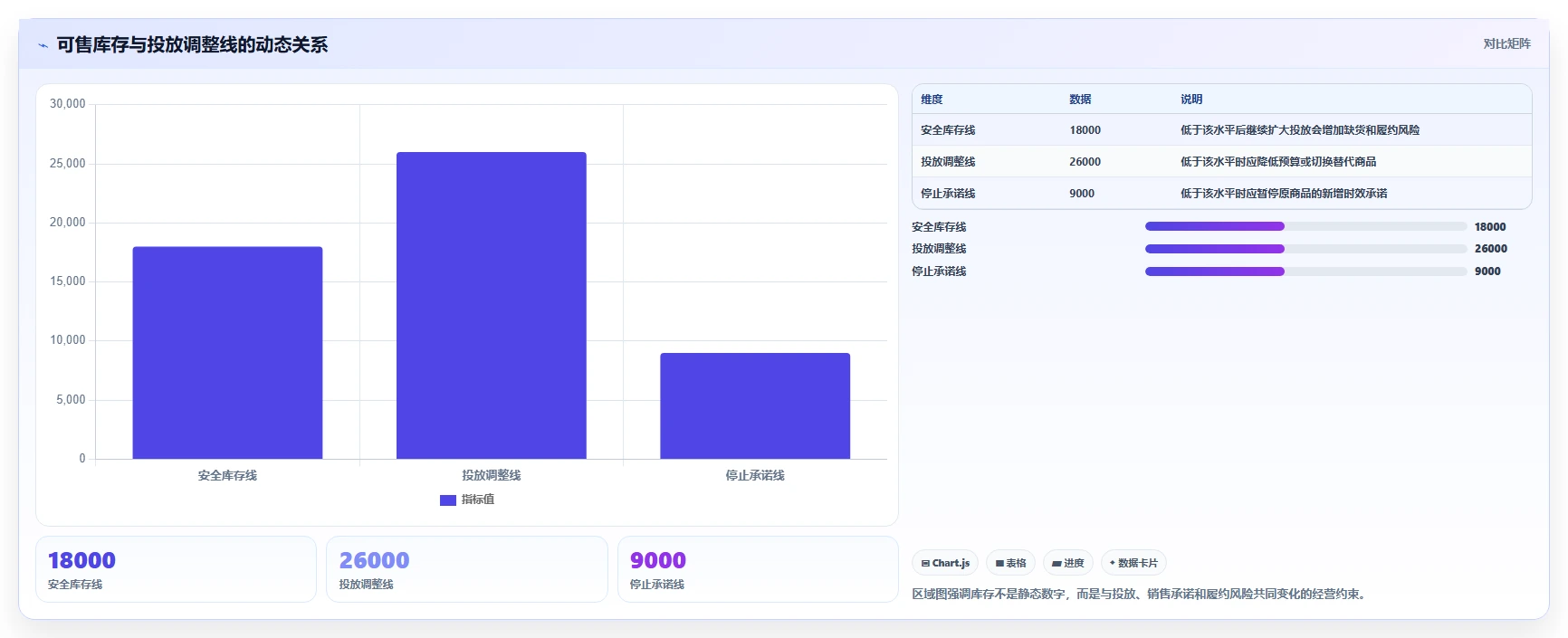Click the 说明 column header
The width and height of the screenshot is (1568, 638).
click(1191, 100)
